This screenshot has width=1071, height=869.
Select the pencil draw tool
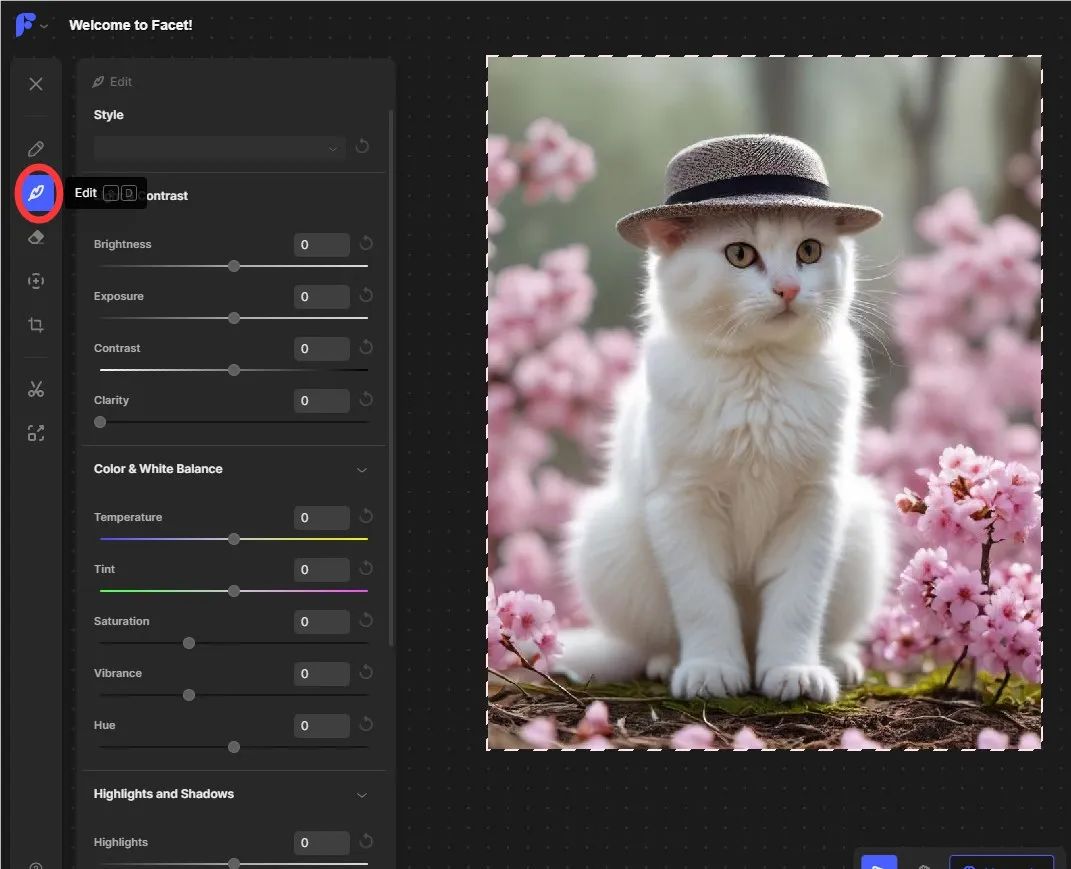(x=36, y=149)
